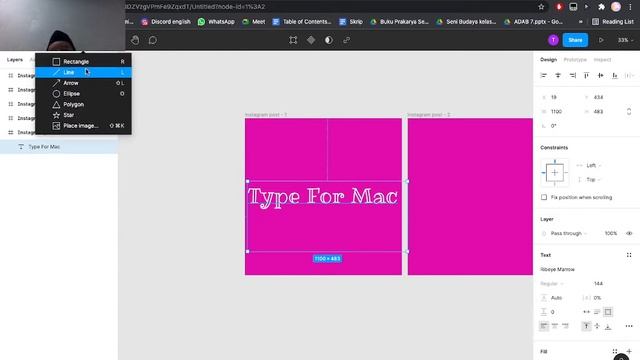Click the Fill styles four-dot icon

[x=615, y=351]
